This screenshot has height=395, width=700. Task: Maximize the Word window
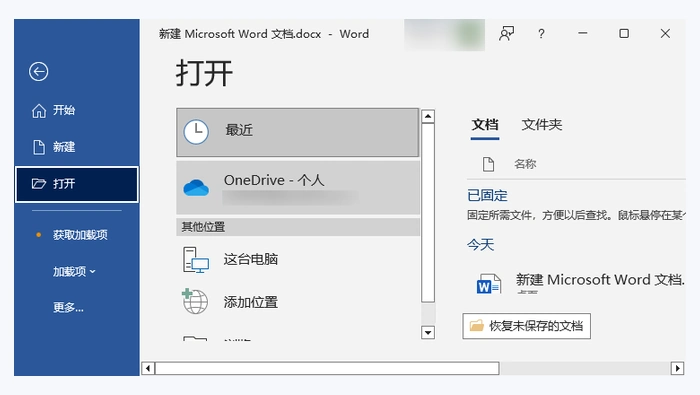click(624, 33)
